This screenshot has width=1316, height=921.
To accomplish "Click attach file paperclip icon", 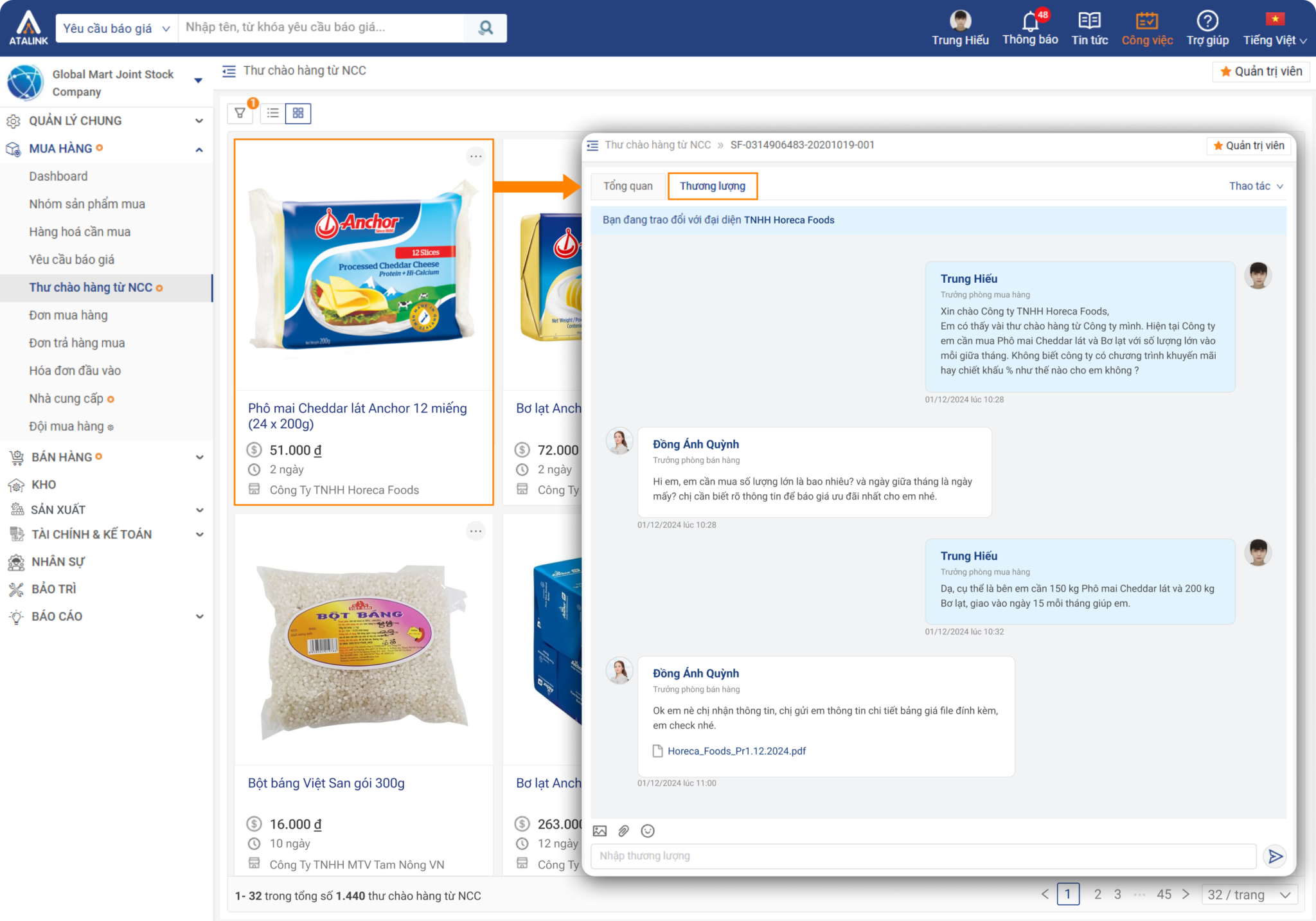I will click(623, 831).
